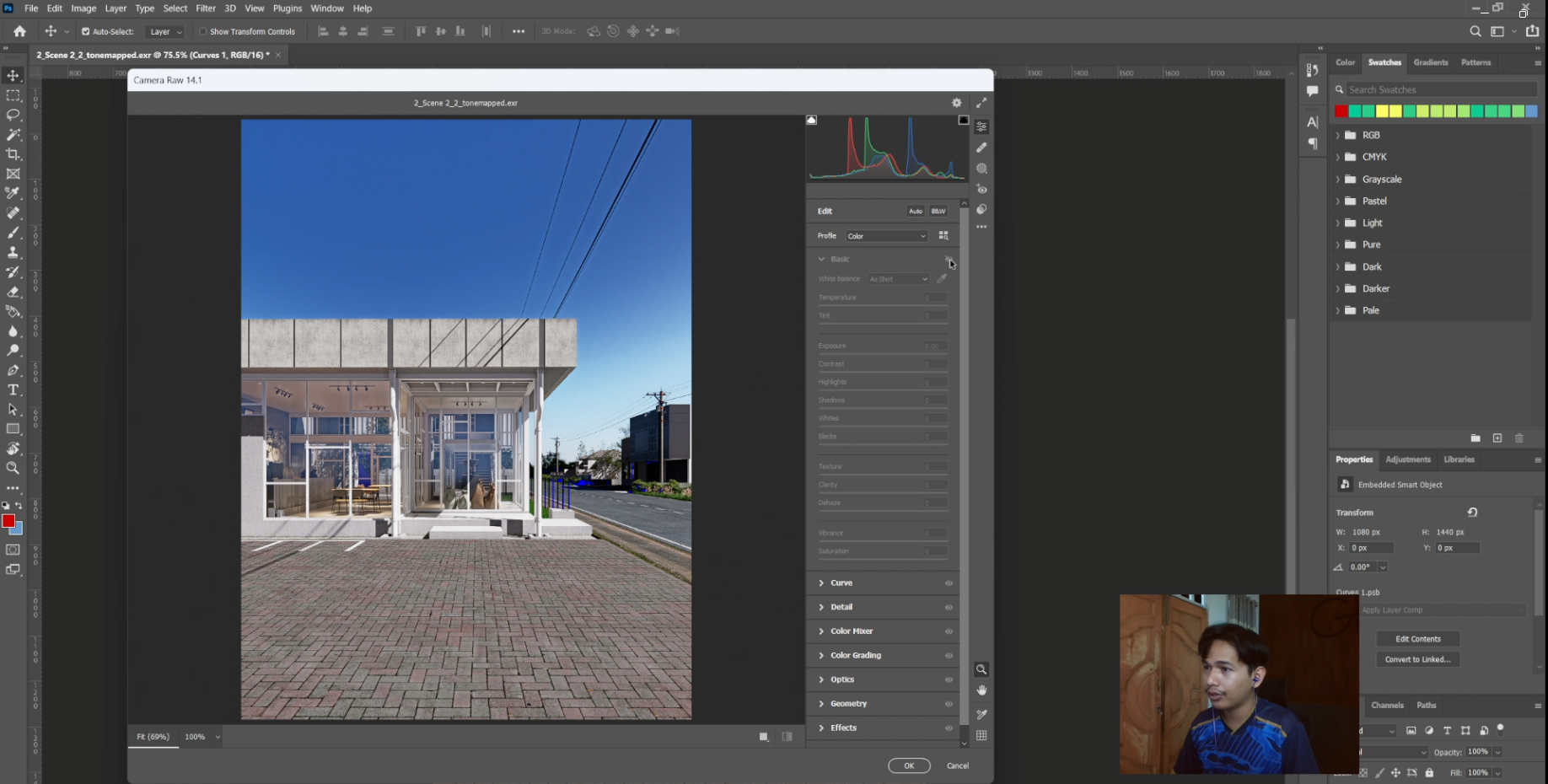Open the Filter menu
Screen dimensions: 1548x784
[206, 8]
